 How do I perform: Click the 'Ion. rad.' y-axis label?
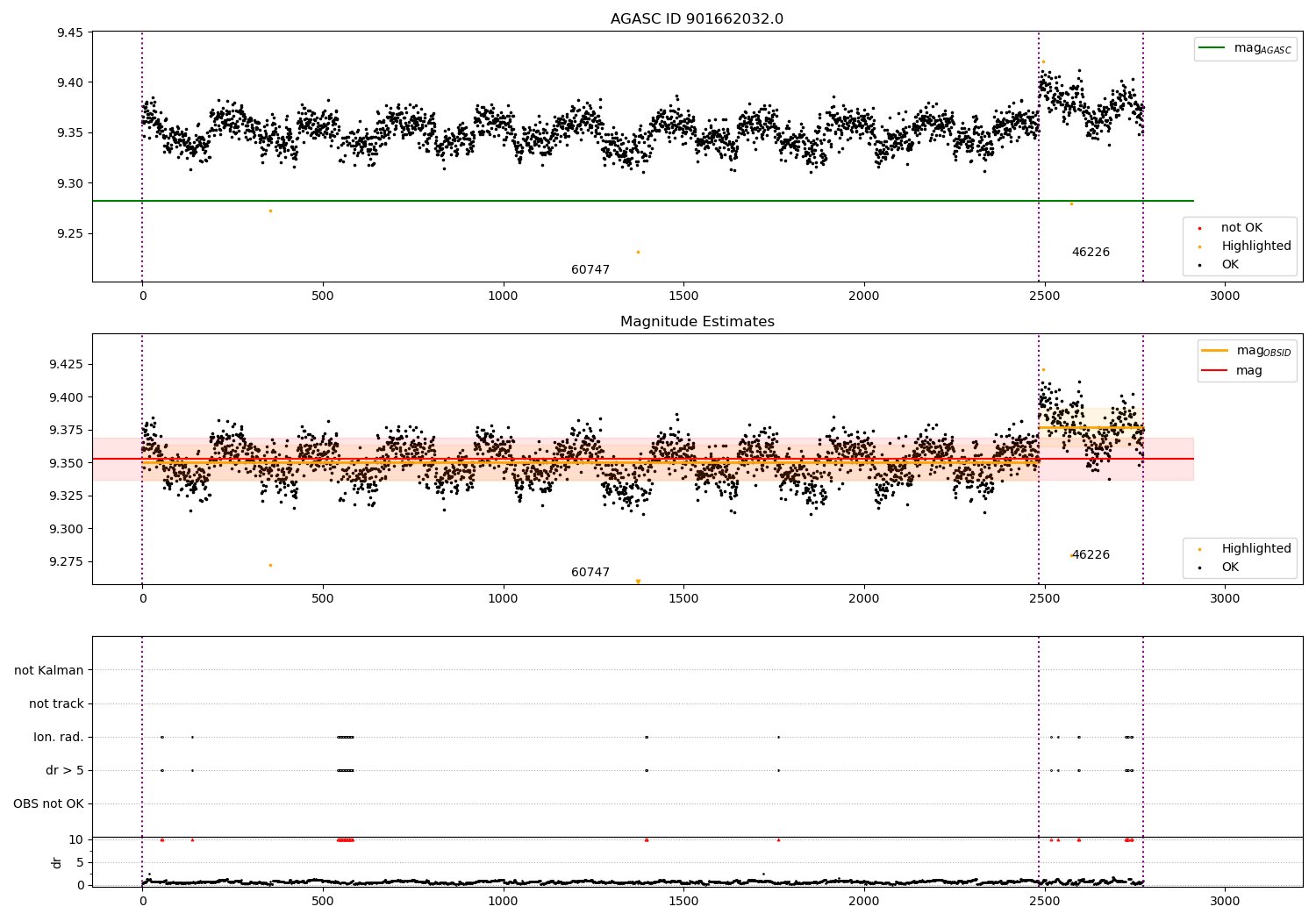click(x=59, y=738)
